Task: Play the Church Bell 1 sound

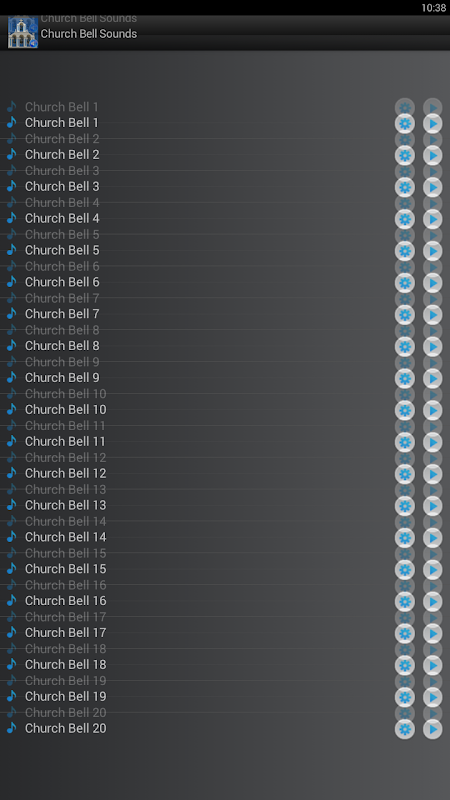Action: [x=433, y=123]
